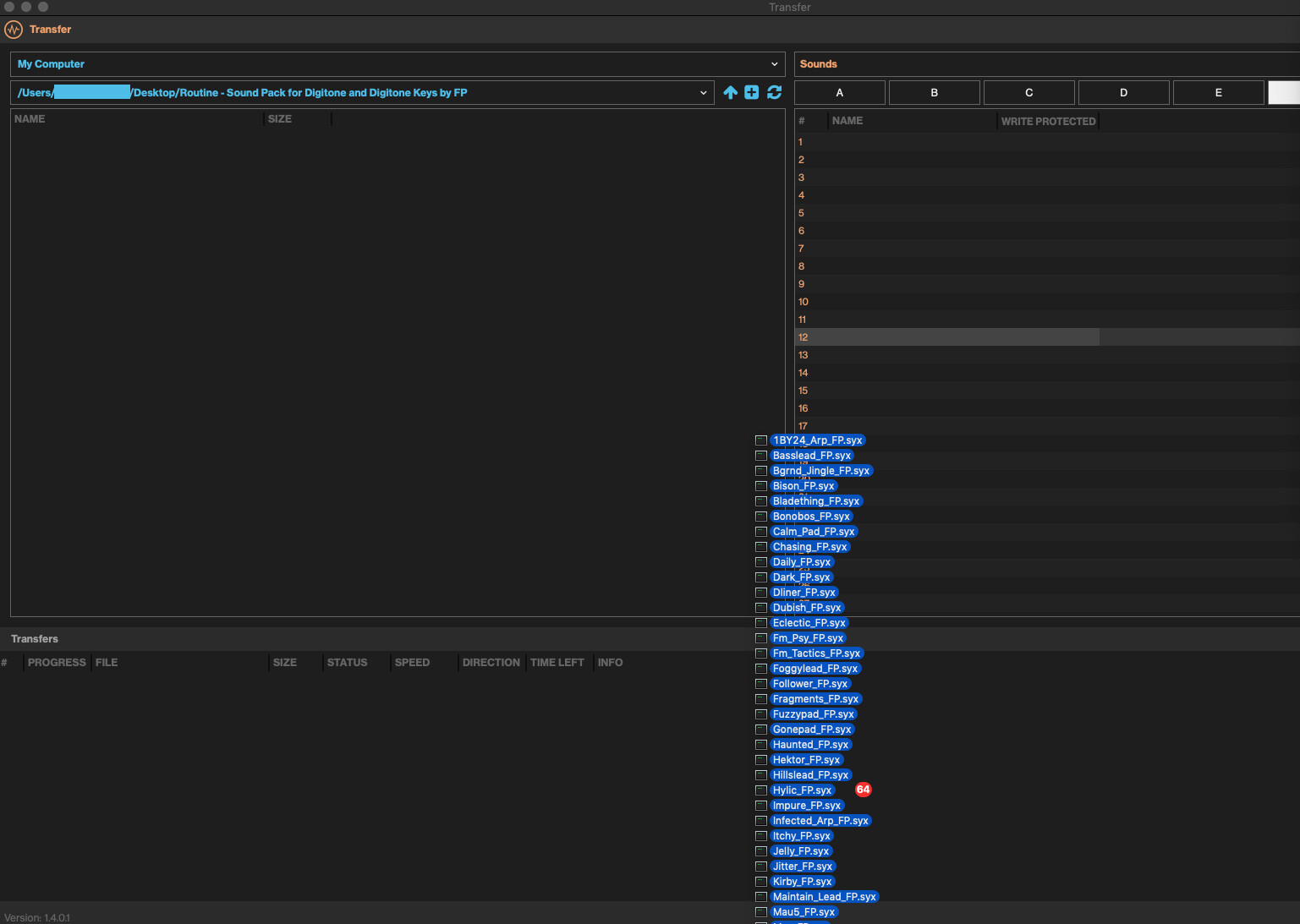The width and height of the screenshot is (1300, 924).
Task: Sort file browser by SIZE column
Action: point(280,119)
